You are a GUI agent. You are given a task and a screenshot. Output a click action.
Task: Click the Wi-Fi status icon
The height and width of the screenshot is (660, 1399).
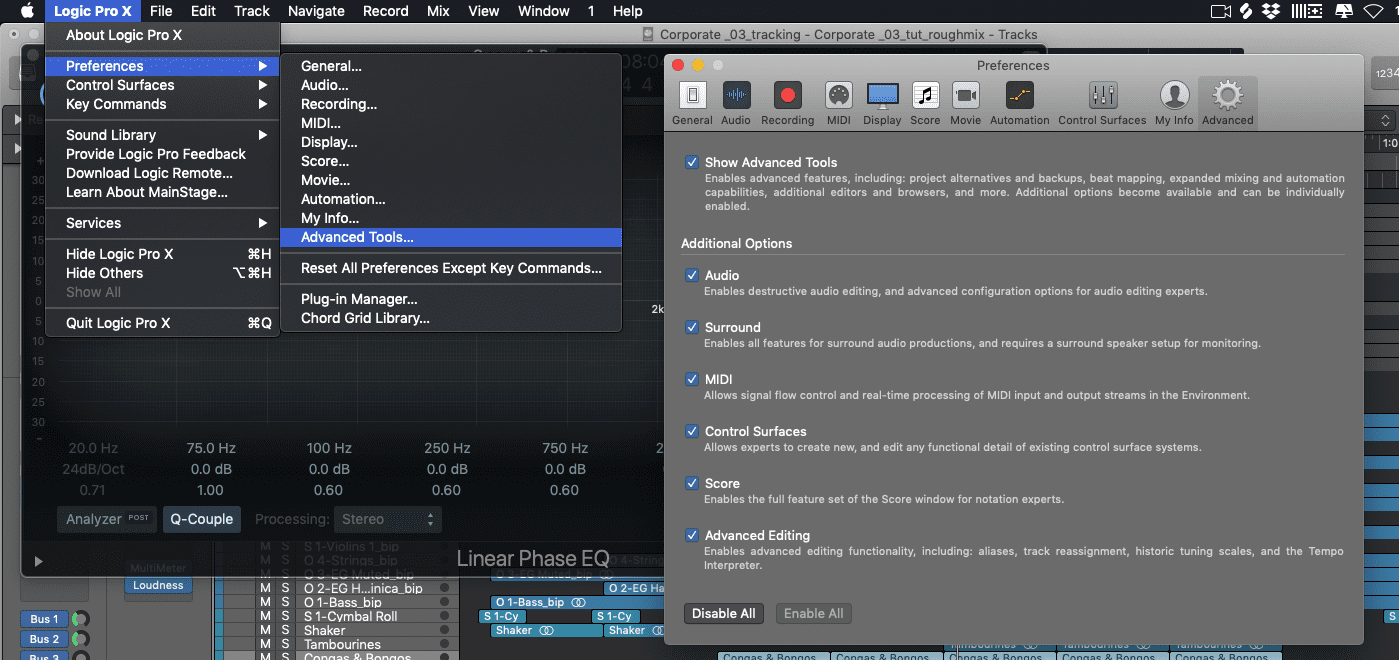coord(1372,11)
